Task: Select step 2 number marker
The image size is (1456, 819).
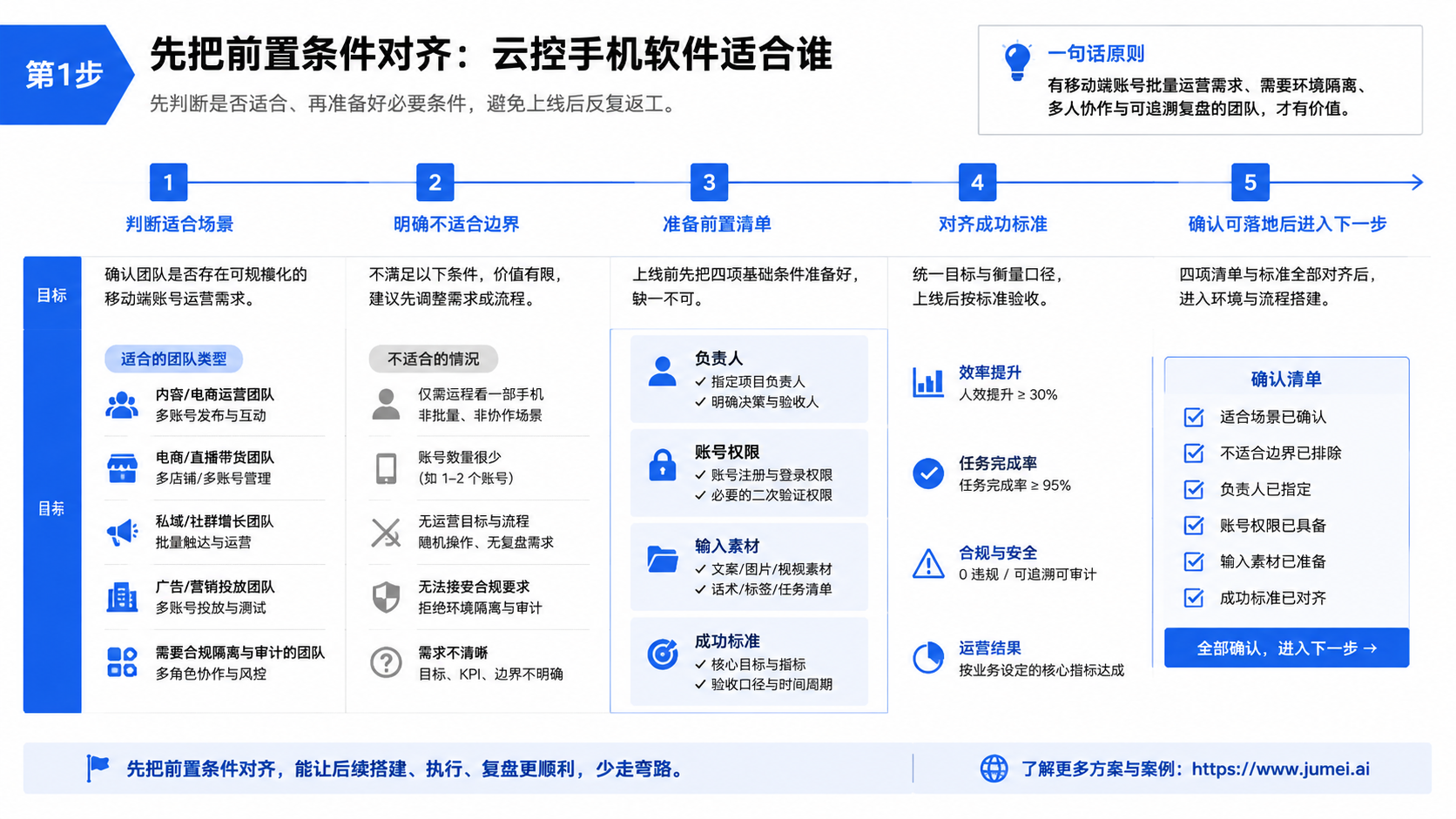Action: coord(435,183)
